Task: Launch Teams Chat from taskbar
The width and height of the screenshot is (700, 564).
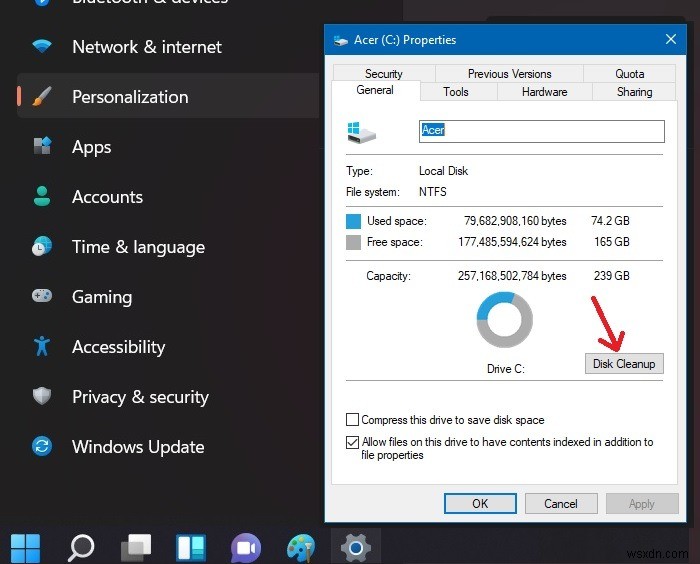Action: point(246,547)
